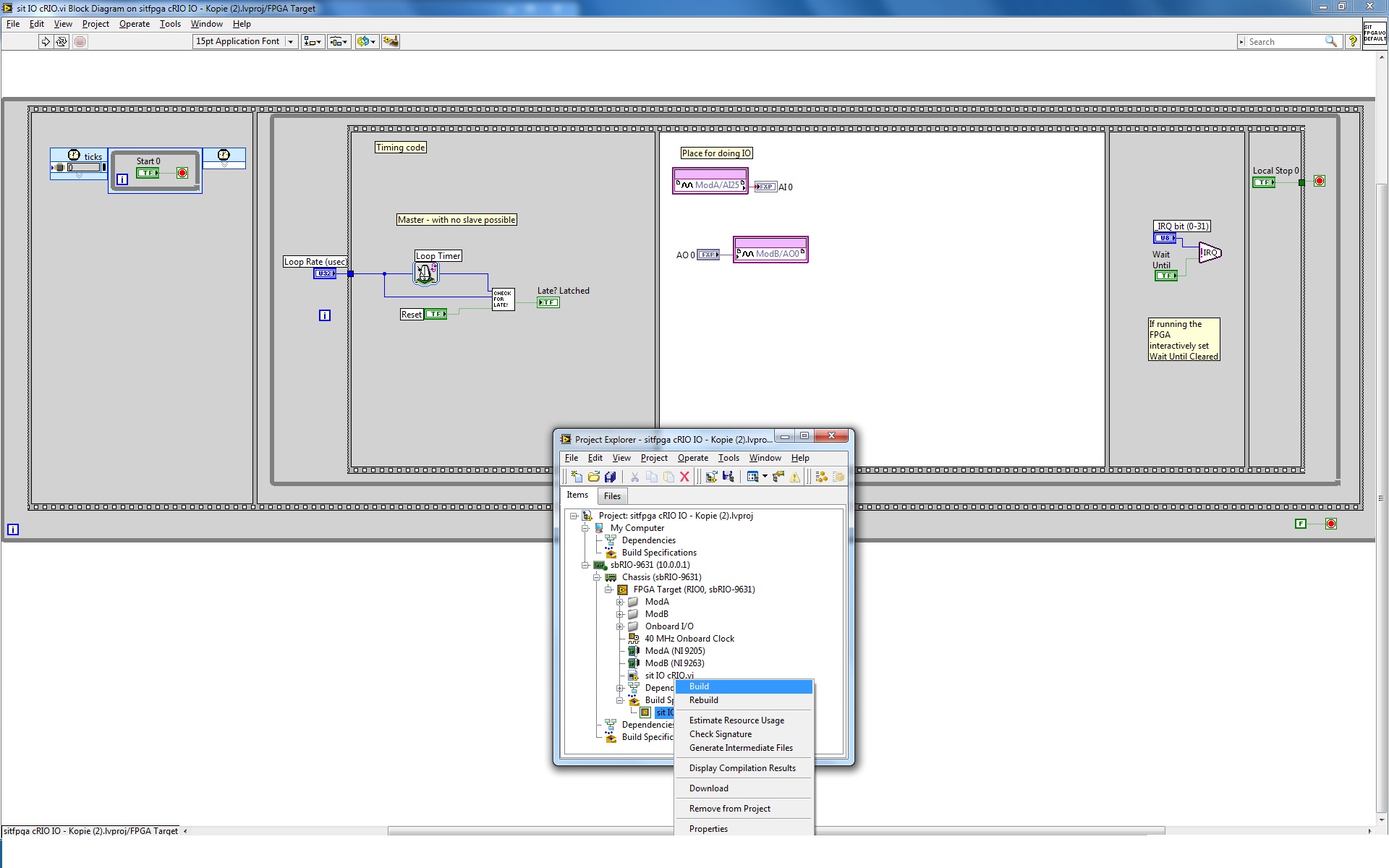Click the Reset boolean control terminal
Image resolution: width=1389 pixels, height=868 pixels.
tap(436, 314)
